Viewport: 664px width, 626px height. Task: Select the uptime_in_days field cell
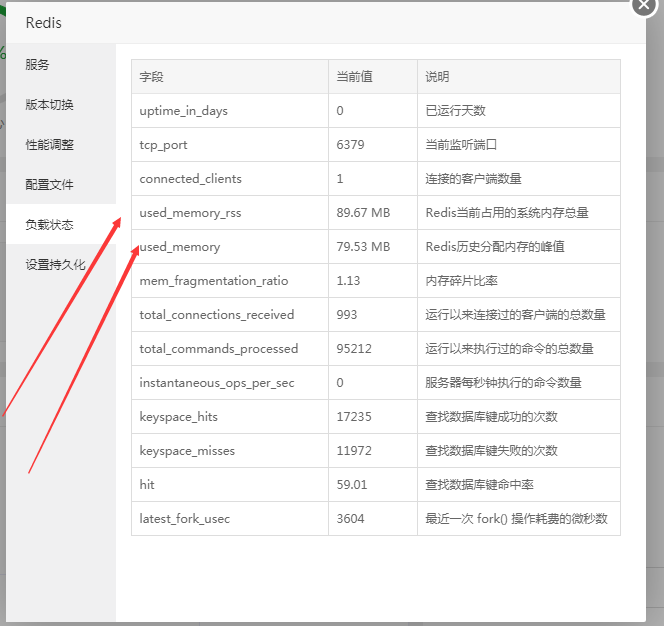(x=184, y=111)
